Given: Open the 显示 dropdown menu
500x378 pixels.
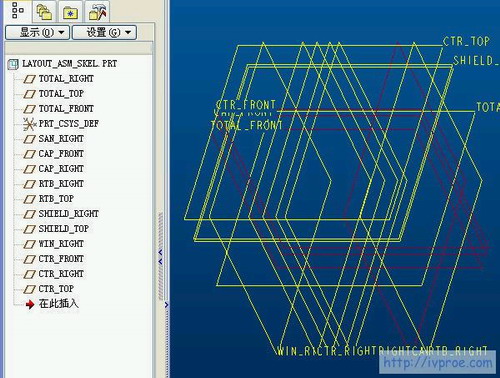Looking at the screenshot, I should click(38, 32).
